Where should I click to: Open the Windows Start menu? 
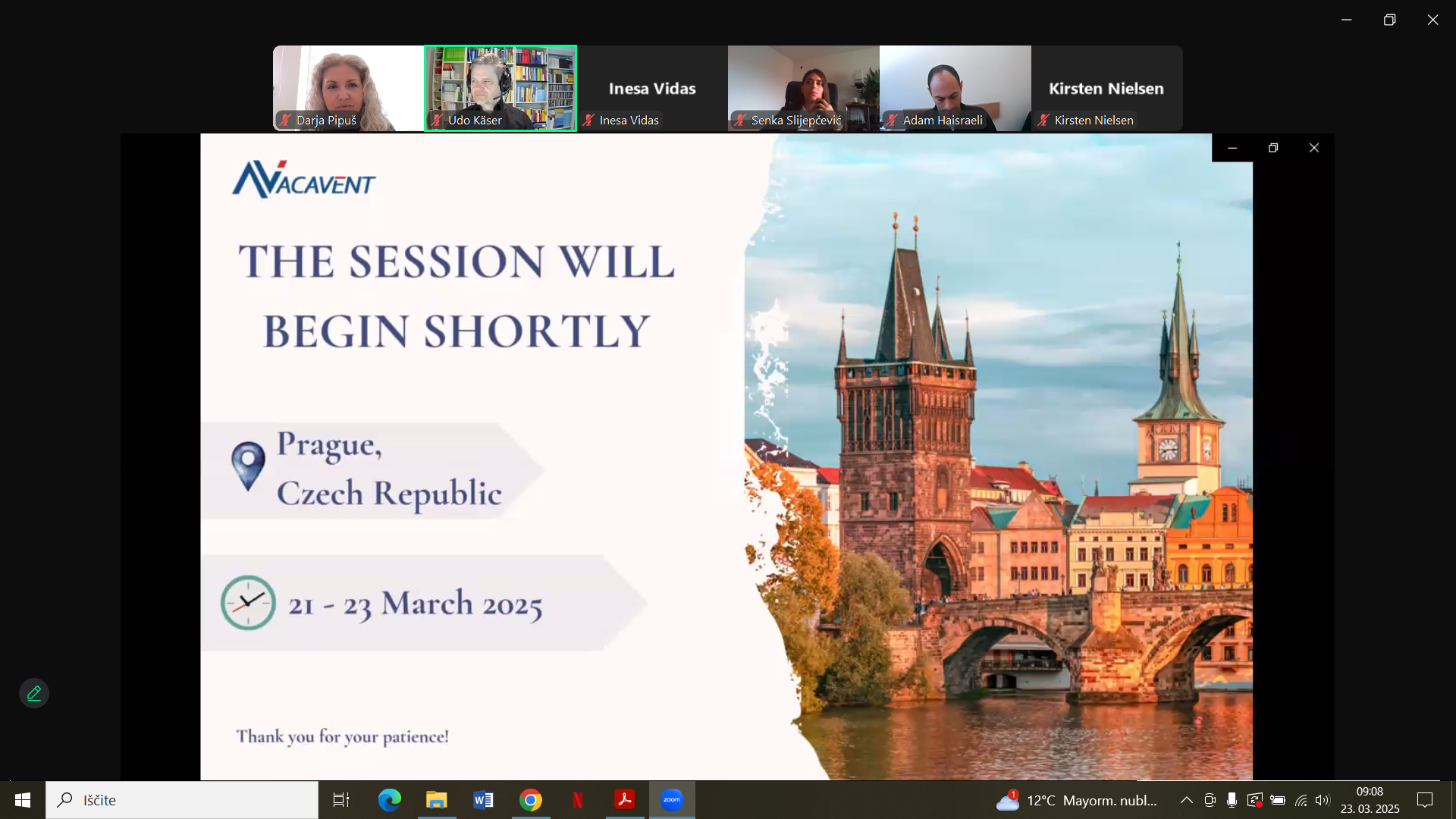23,800
